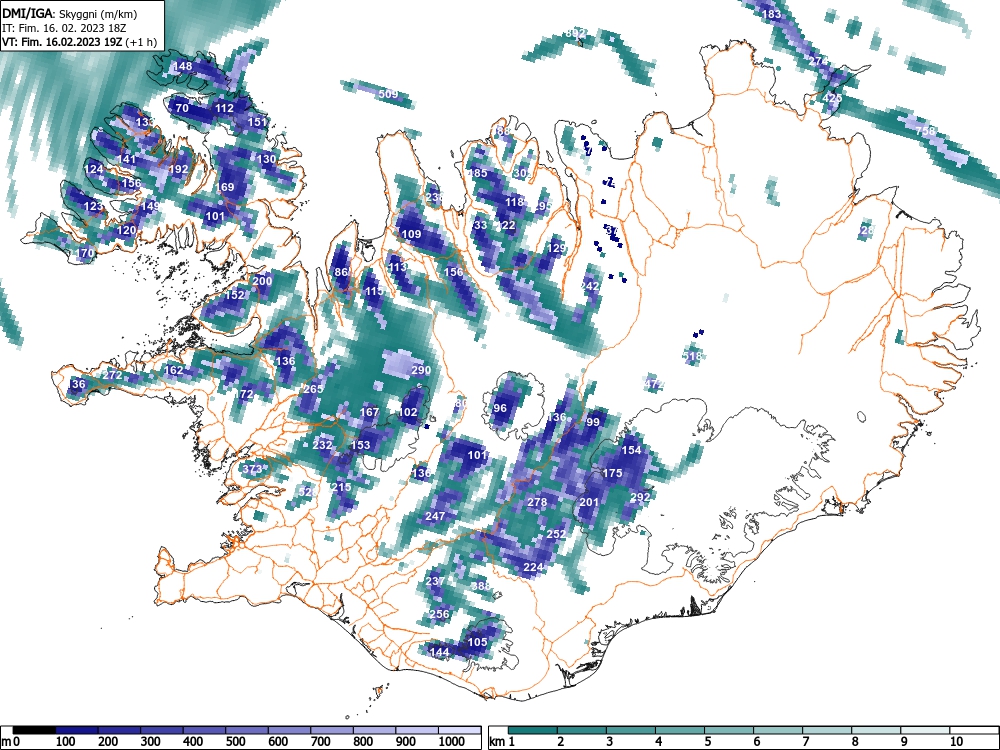The width and height of the screenshot is (1000, 750).
Task: Click the visibility value 215 on the map
Action: (342, 487)
